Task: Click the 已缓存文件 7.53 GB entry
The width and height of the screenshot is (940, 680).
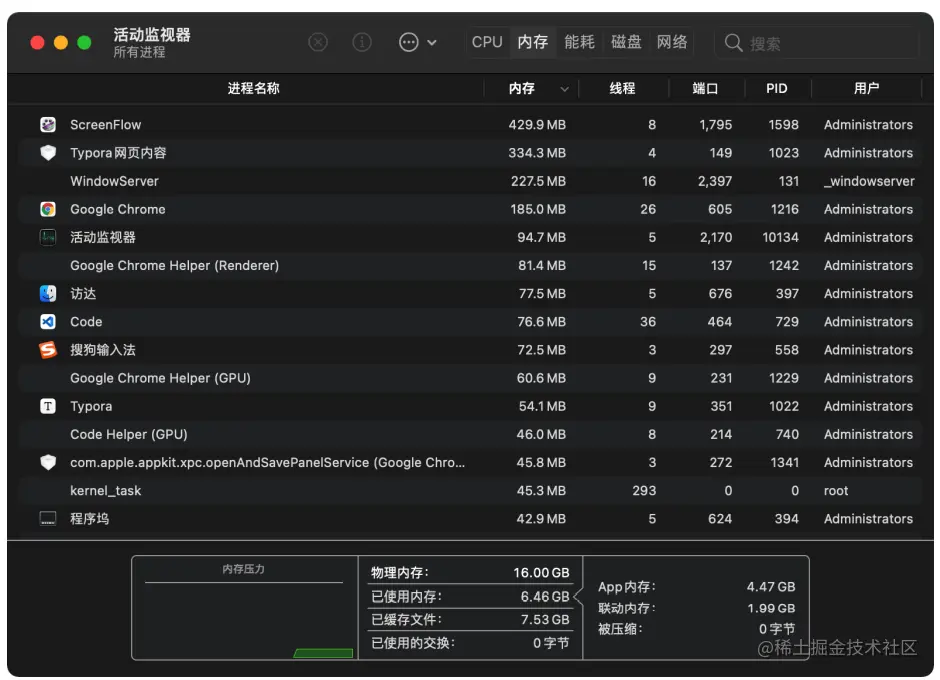Action: [470, 619]
